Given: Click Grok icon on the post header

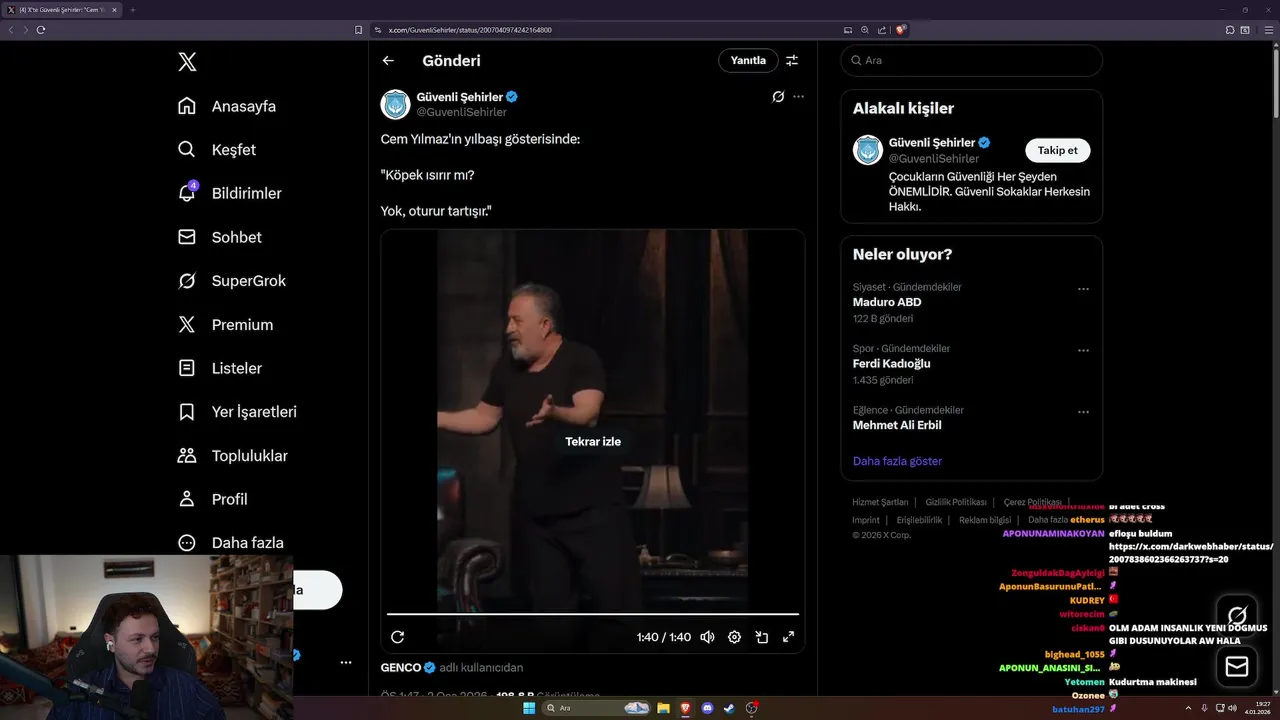Looking at the screenshot, I should click(x=778, y=97).
